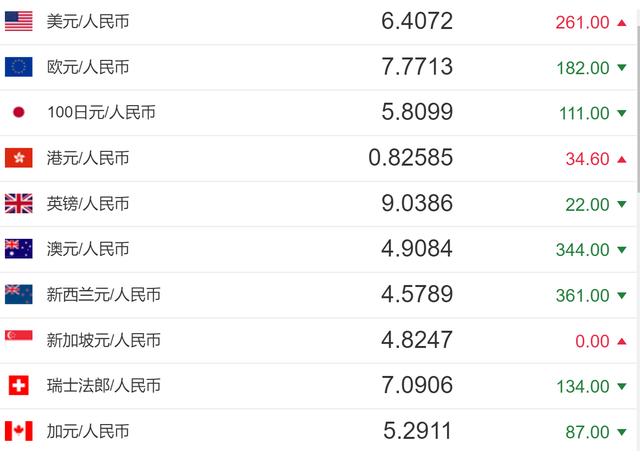Click the Canada flag icon
The height and width of the screenshot is (459, 640).
19,431
